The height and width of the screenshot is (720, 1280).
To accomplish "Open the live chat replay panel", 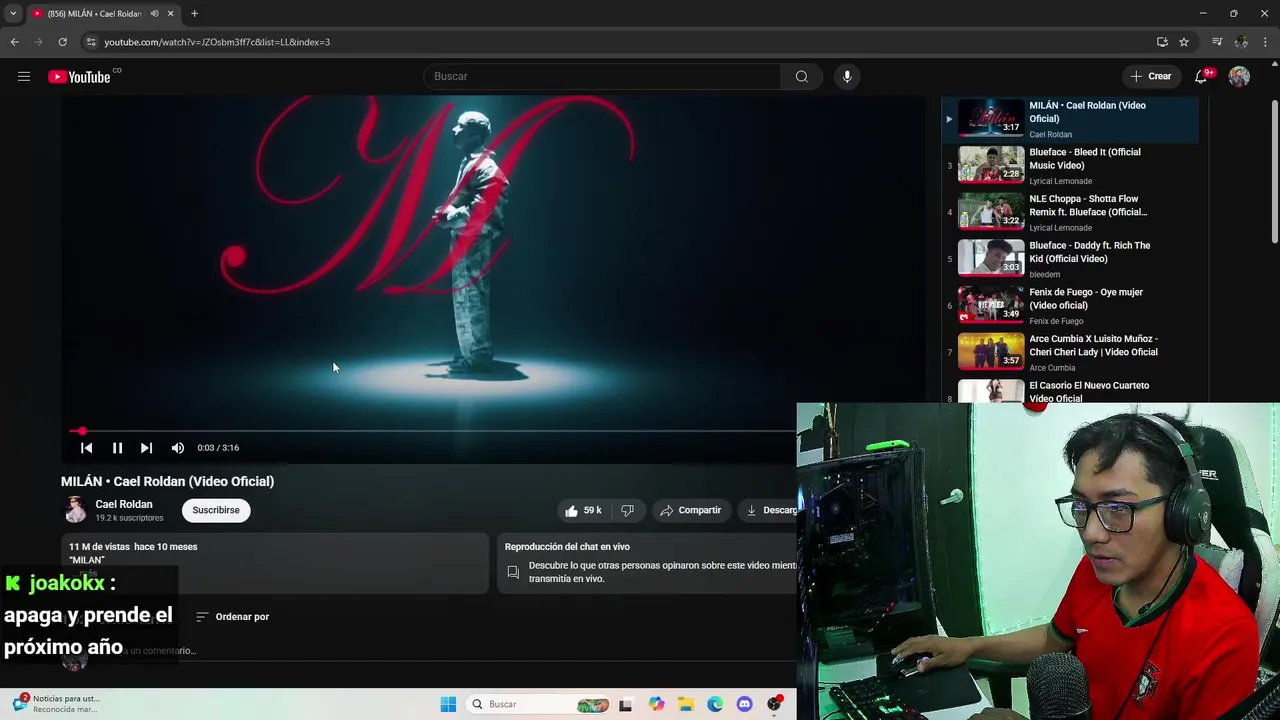I will click(648, 563).
